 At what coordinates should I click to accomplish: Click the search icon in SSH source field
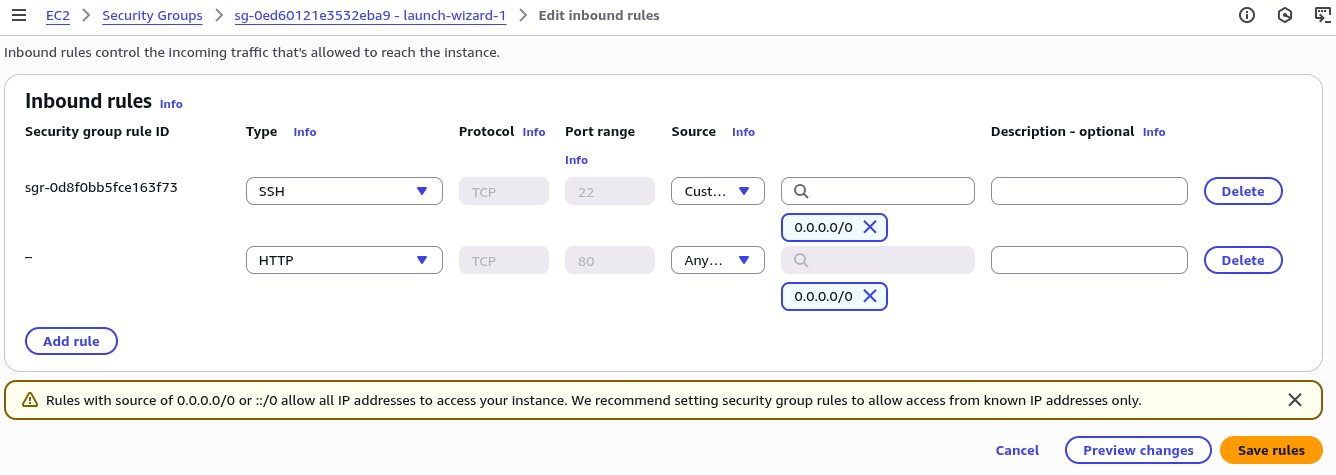point(801,191)
